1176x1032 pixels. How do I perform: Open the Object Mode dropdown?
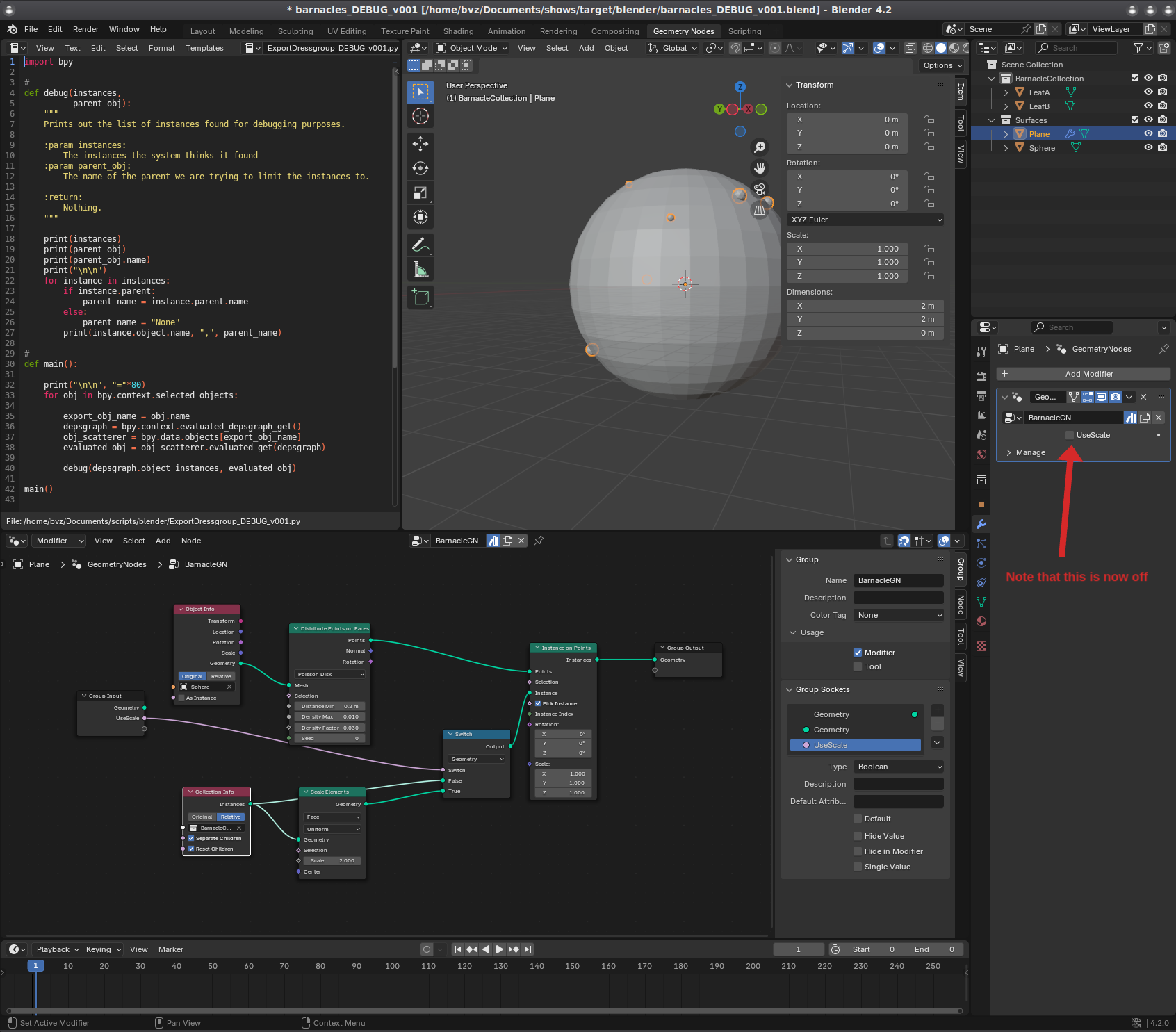471,48
